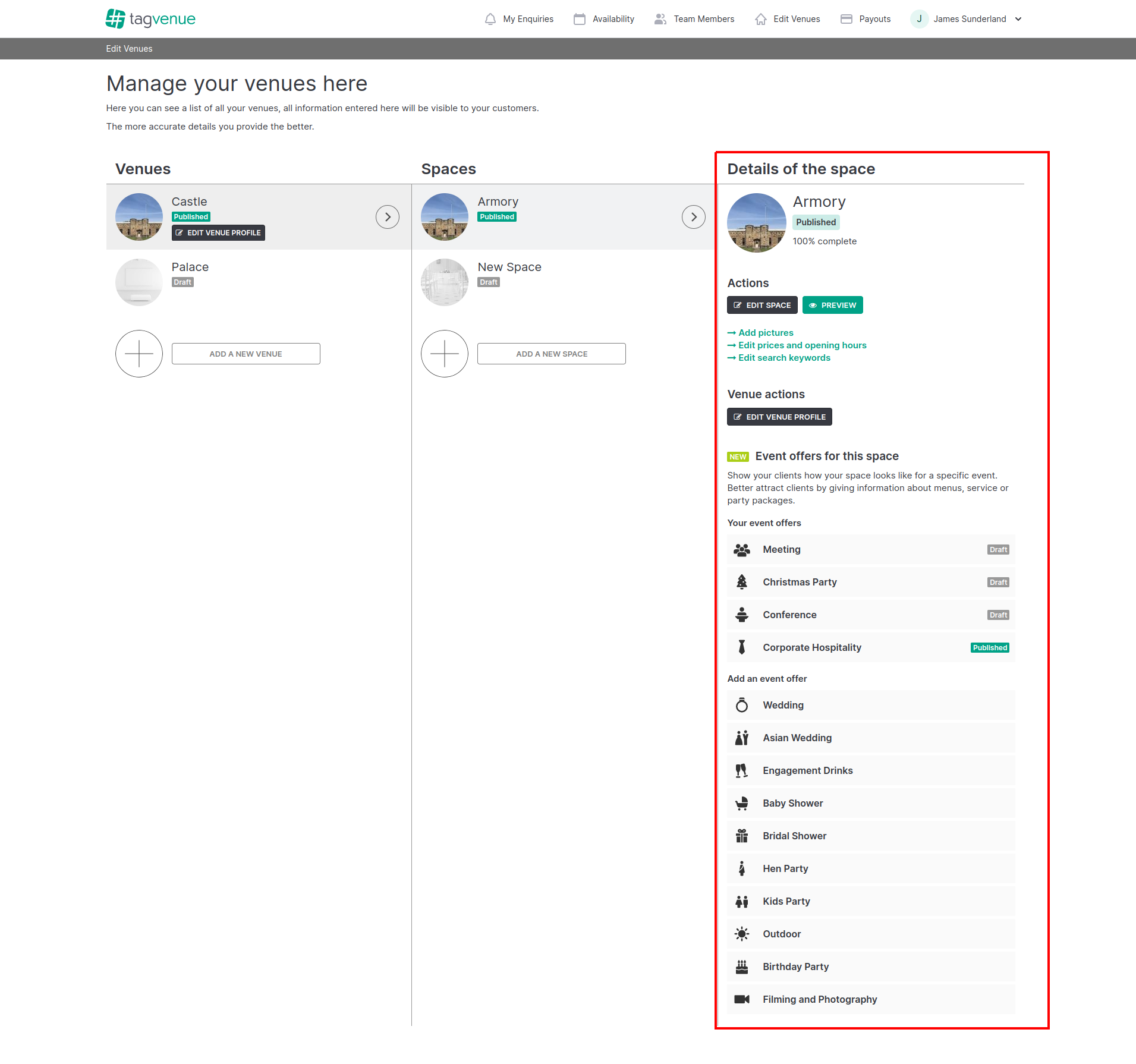Click the Add A New Space button
The height and width of the screenshot is (1064, 1136).
pyautogui.click(x=552, y=354)
